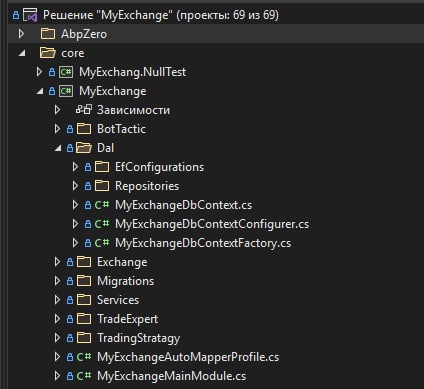Expand the MyExchang.NullTest project
424x389 pixels.
pos(39,72)
